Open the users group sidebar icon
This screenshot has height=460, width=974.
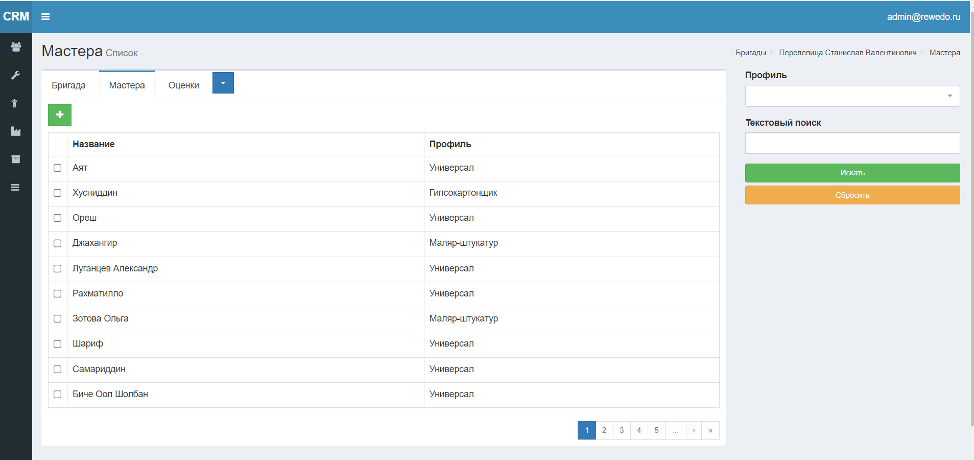pyautogui.click(x=16, y=46)
